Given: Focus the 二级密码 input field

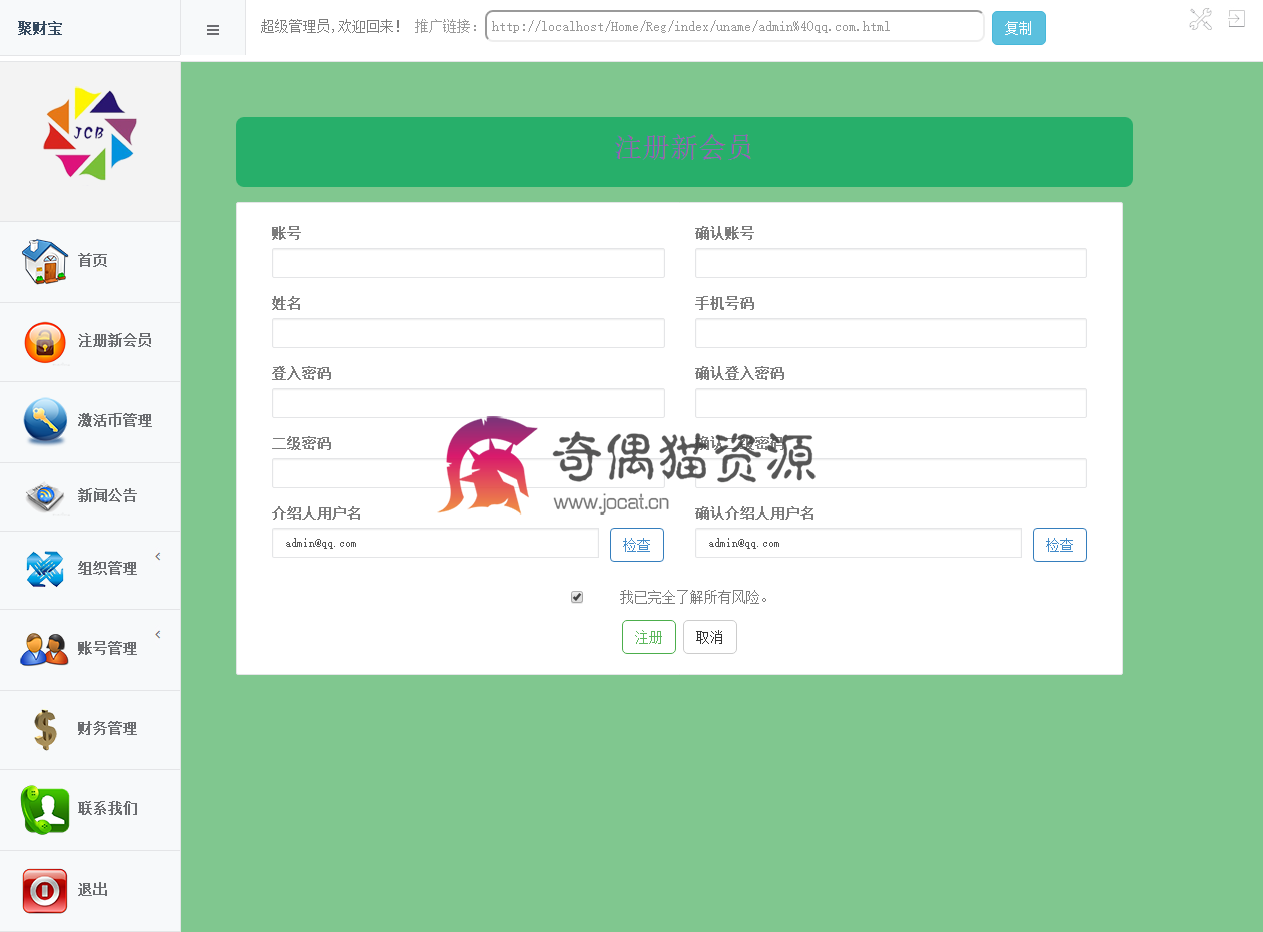Looking at the screenshot, I should [468, 473].
